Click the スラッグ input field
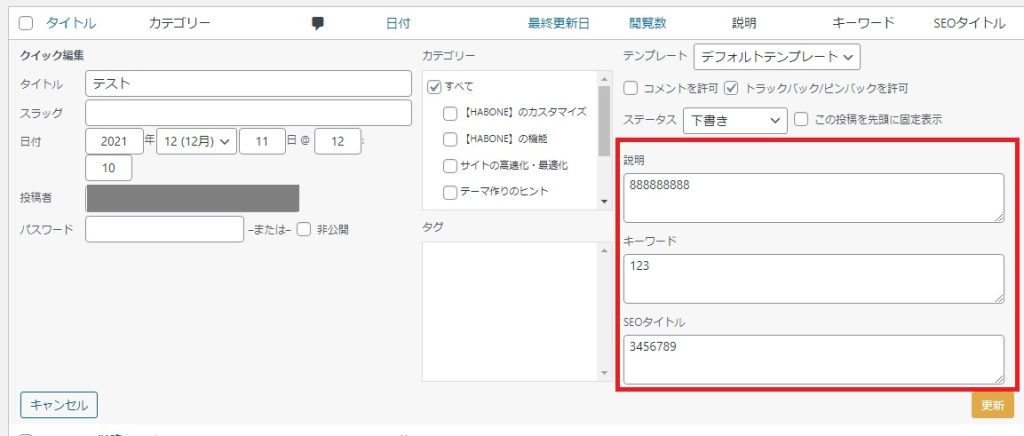Screen dimensions: 1024x436 click(x=248, y=113)
